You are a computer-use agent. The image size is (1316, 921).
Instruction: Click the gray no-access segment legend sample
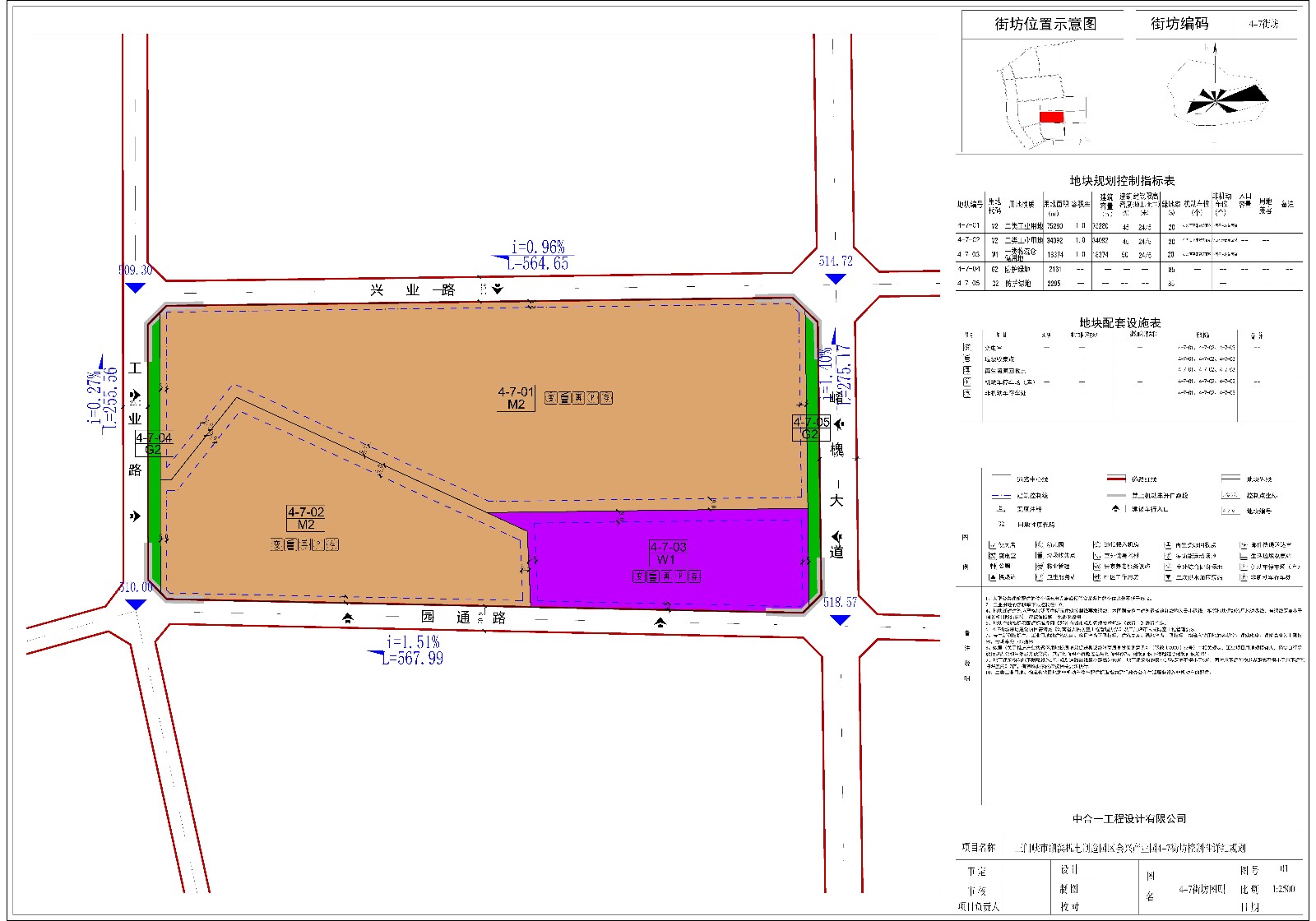click(1116, 495)
